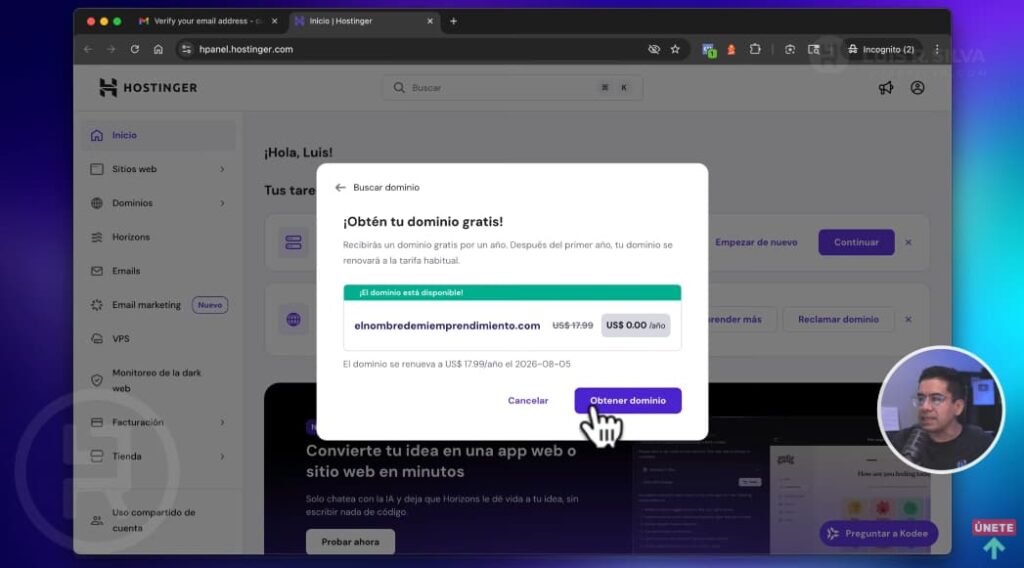This screenshot has height=568, width=1024.
Task: Dismiss the Reclamar dominio task card
Action: [908, 319]
